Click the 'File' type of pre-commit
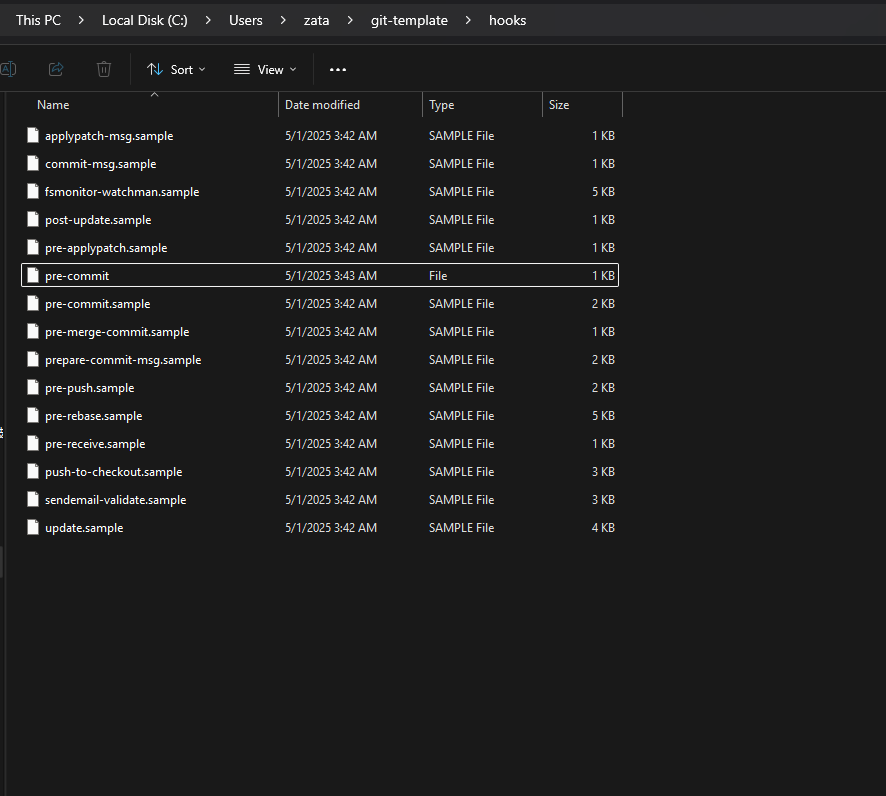This screenshot has width=886, height=796. [x=438, y=276]
